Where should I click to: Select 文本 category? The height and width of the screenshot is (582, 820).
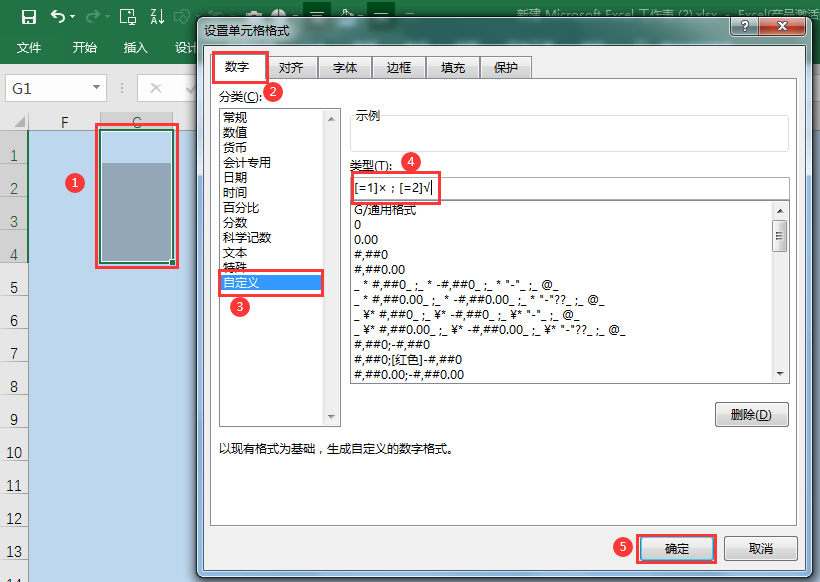[235, 253]
